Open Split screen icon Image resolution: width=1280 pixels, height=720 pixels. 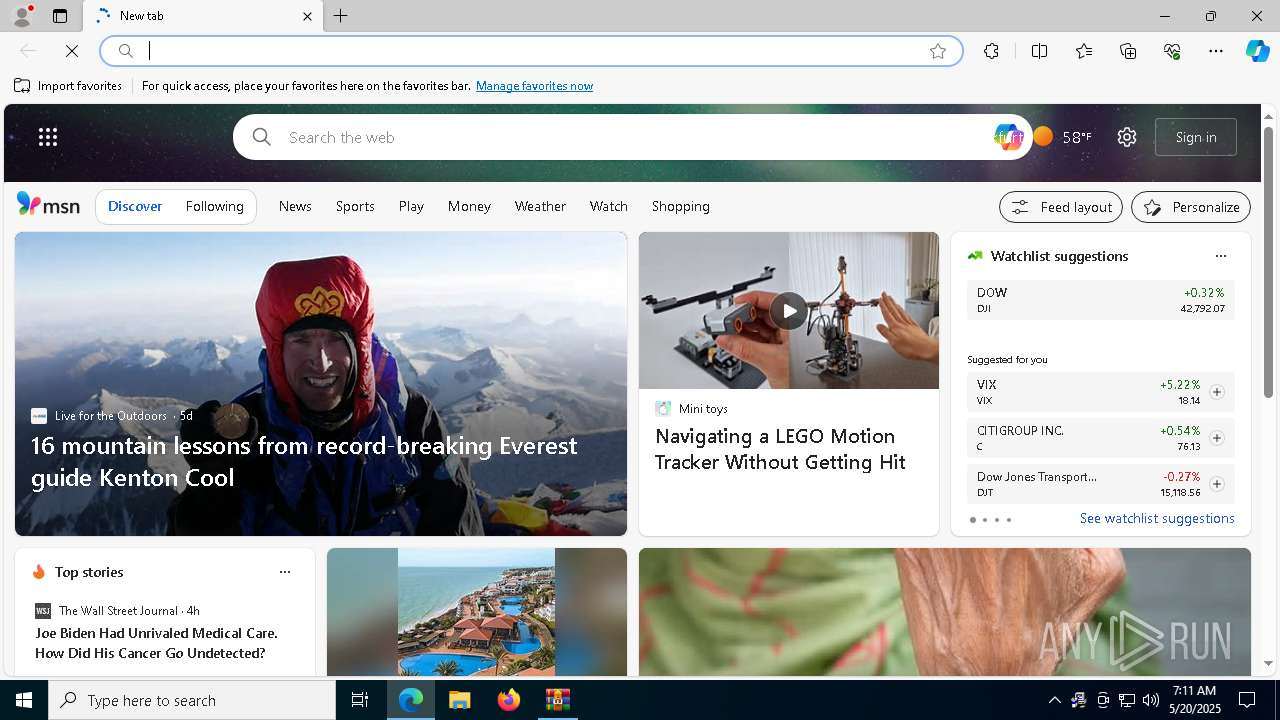click(x=1039, y=51)
